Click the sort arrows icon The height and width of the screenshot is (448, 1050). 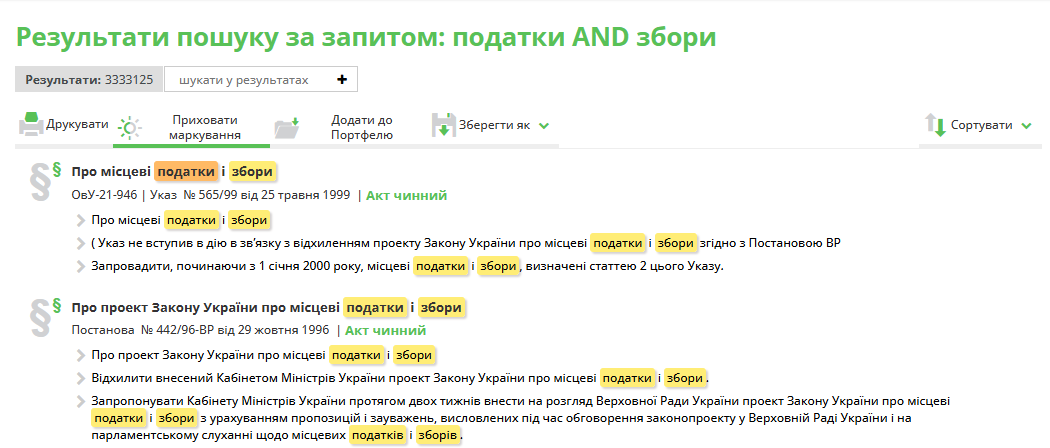pos(935,126)
